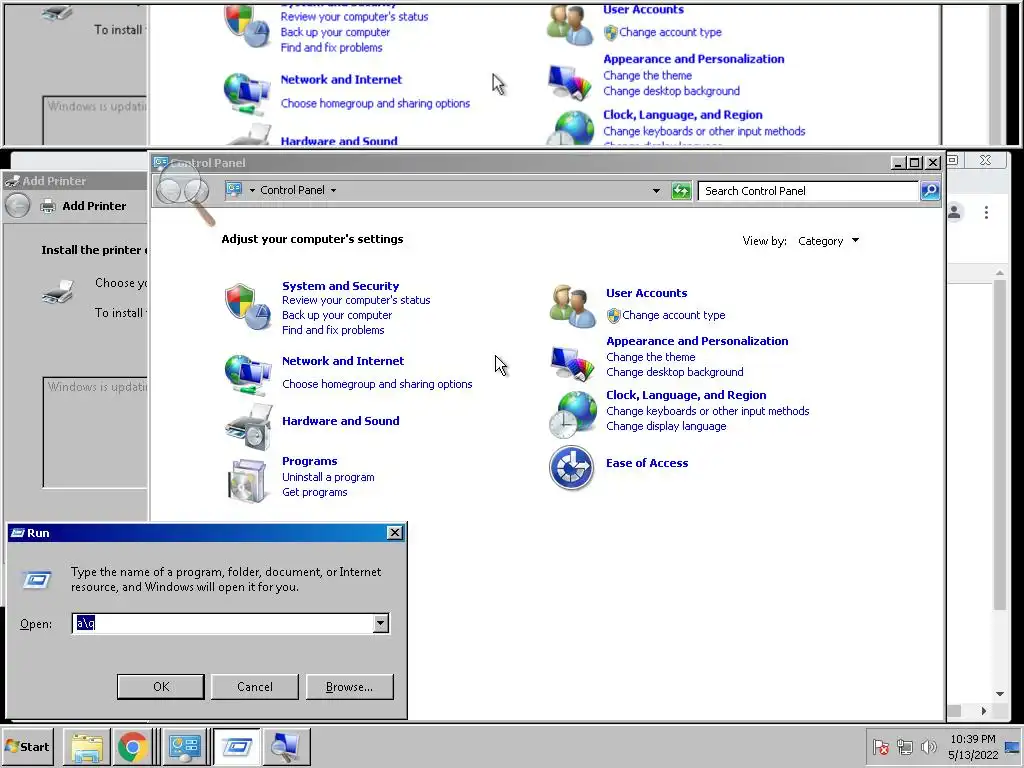Click dropdown arrow after Control Panel breadcrumb
Image resolution: width=1024 pixels, height=768 pixels.
coord(333,190)
